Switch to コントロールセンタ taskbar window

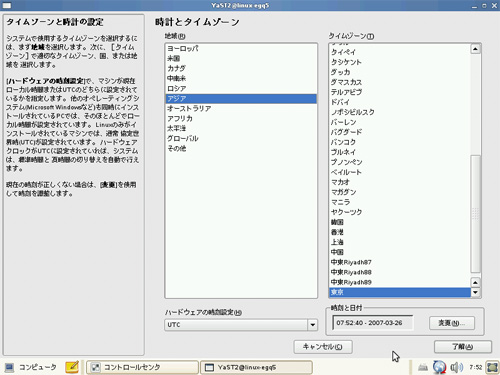(142, 367)
